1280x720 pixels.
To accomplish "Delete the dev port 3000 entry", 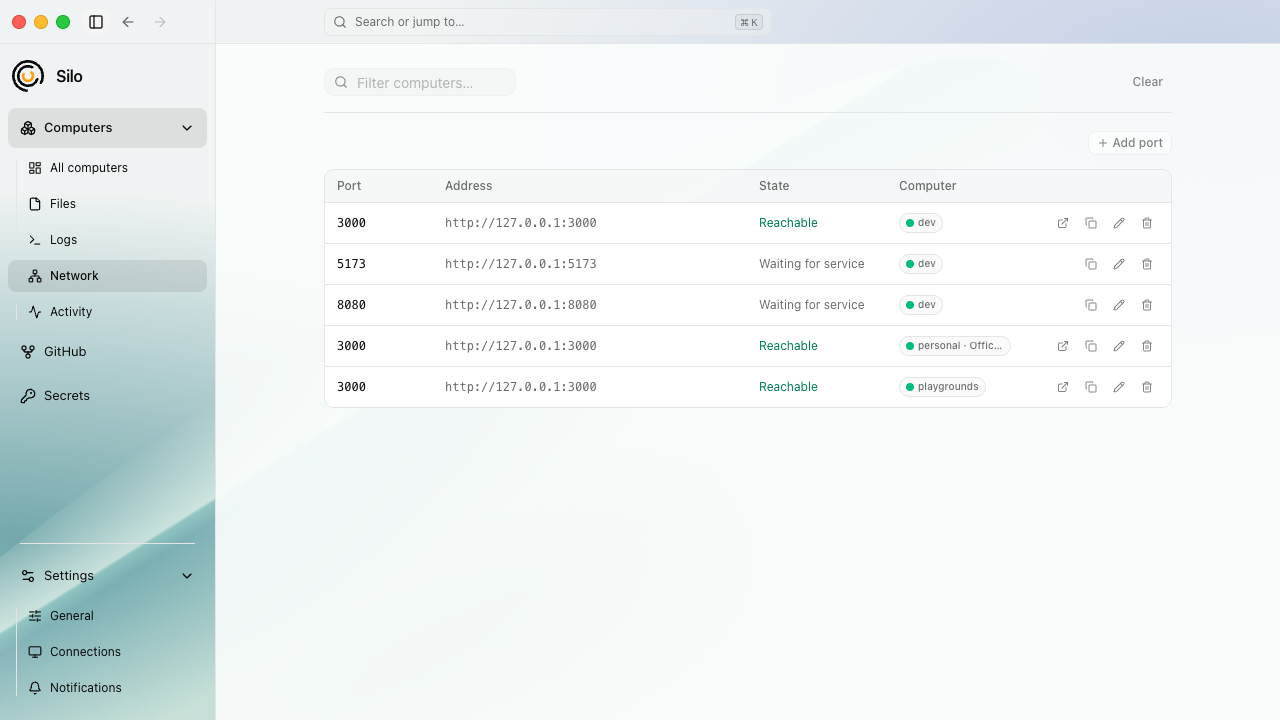I will click(1147, 223).
